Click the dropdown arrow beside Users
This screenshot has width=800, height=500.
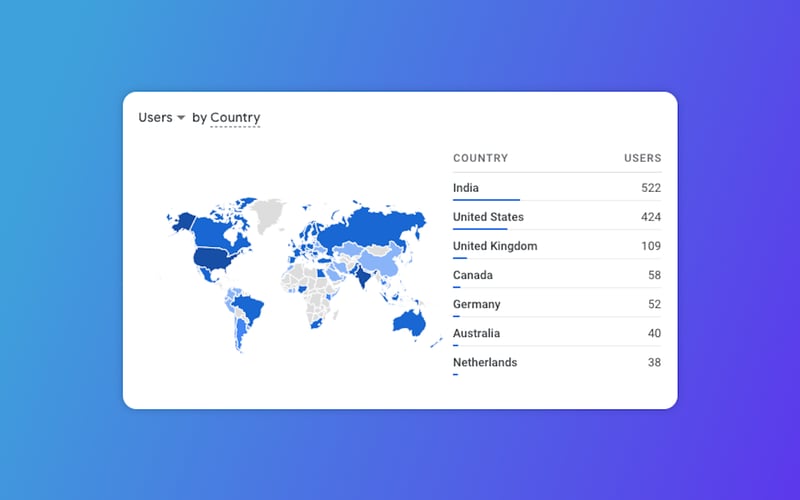click(181, 118)
